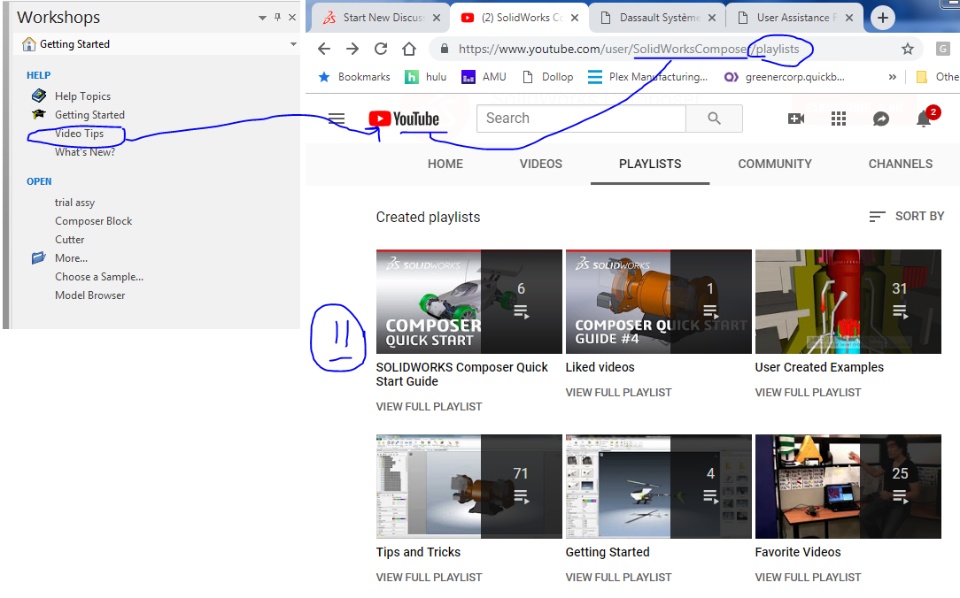Viewport: 960px width, 598px height.
Task: Open What's New? in Workshops
Action: [x=84, y=152]
